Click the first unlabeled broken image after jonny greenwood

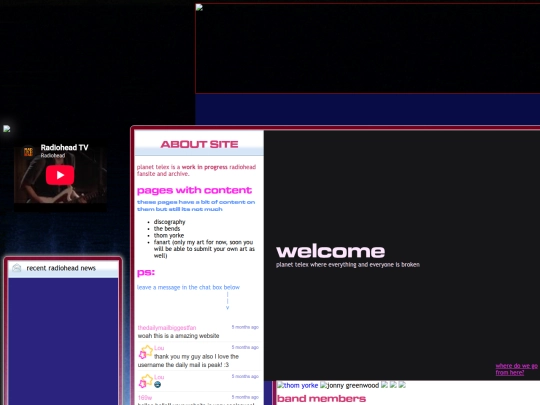point(384,385)
